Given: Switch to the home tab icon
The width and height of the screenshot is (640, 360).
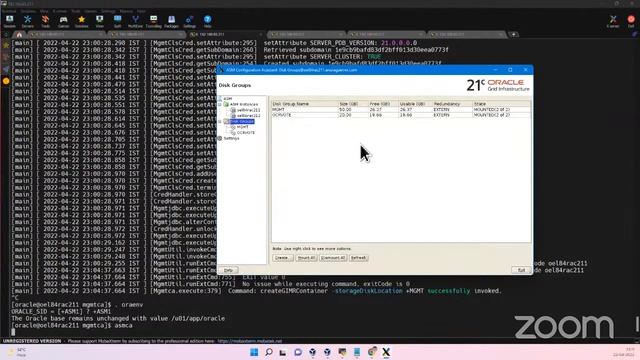Looking at the screenshot, I should 19,35.
